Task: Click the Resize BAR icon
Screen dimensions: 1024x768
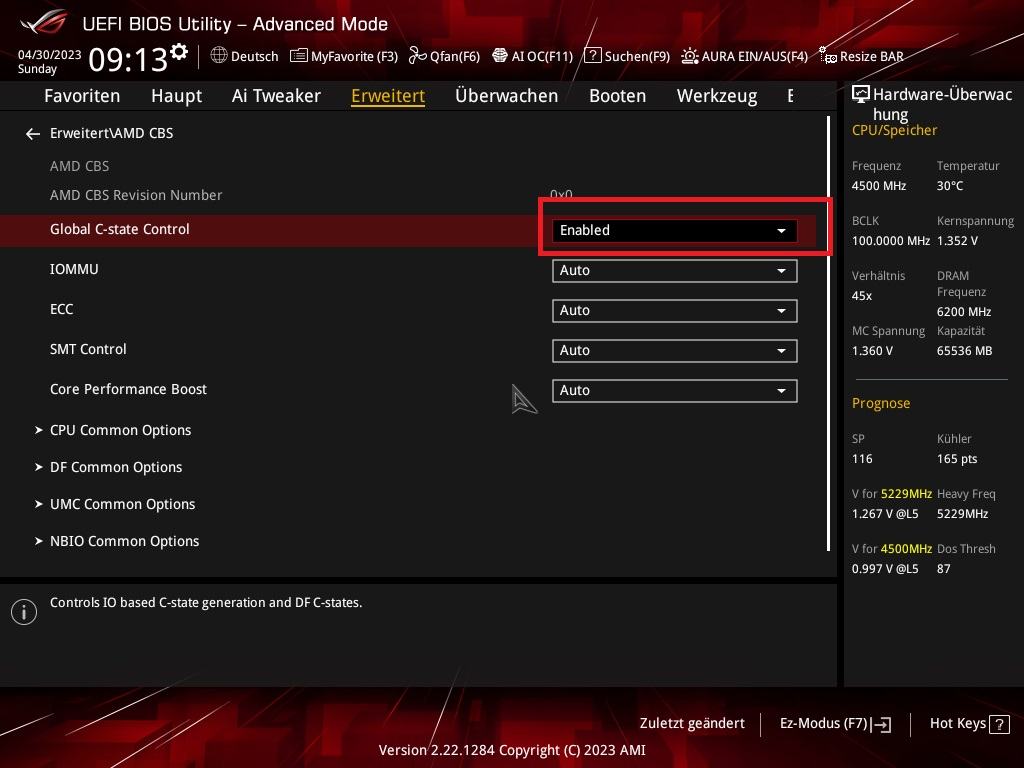Action: tap(827, 56)
